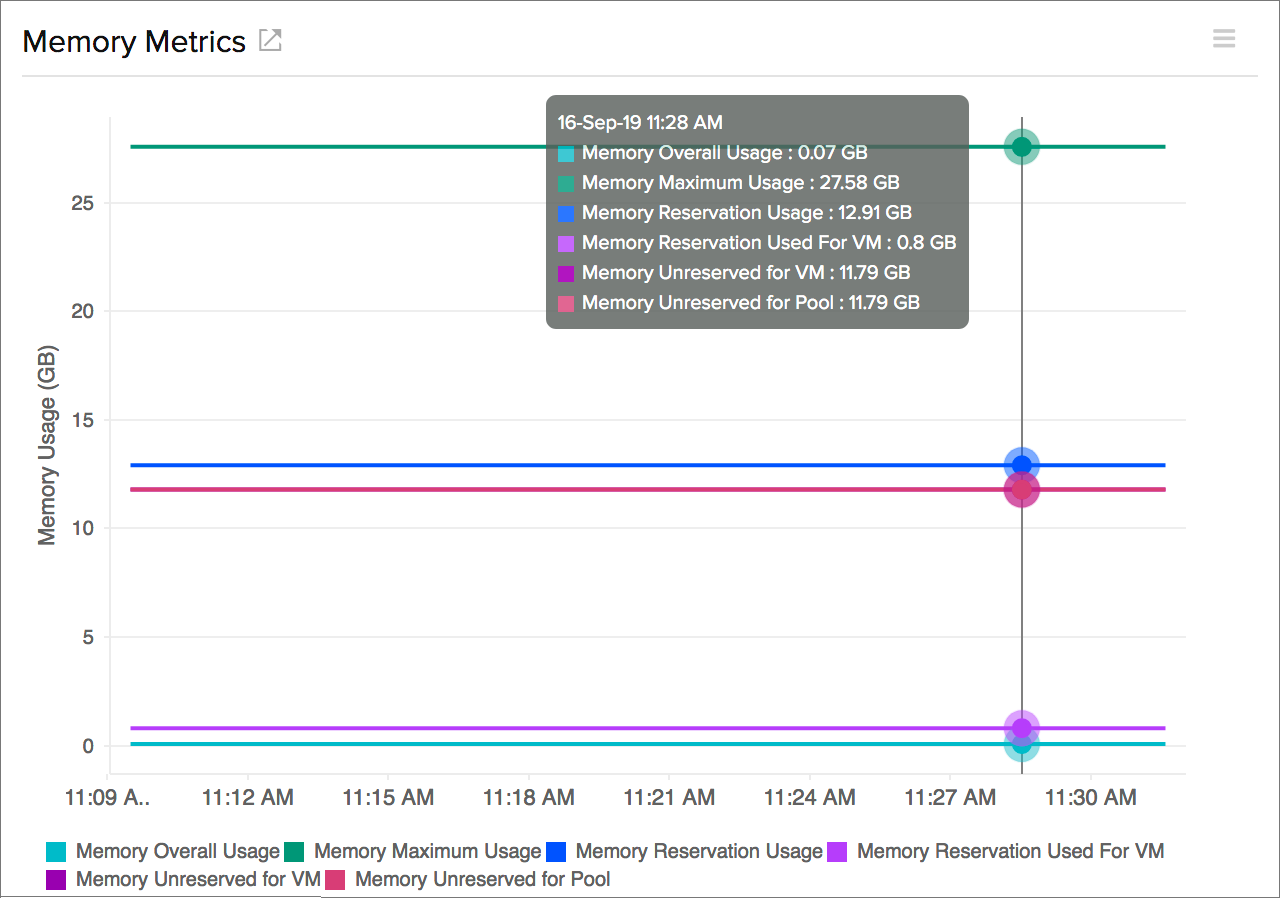1280x898 pixels.
Task: Click the Memory Usage (GB) axis title
Action: pyautogui.click(x=46, y=443)
